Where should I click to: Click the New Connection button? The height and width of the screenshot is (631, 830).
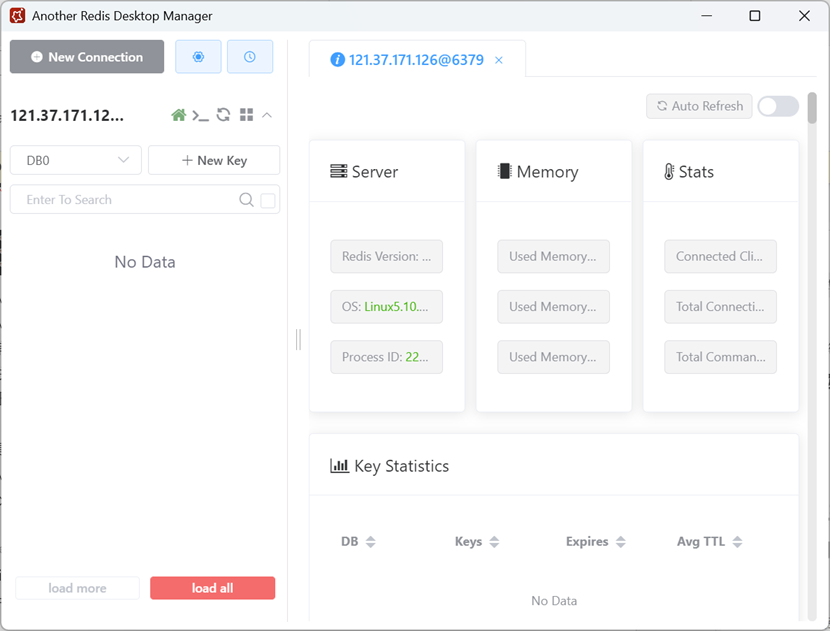point(87,57)
